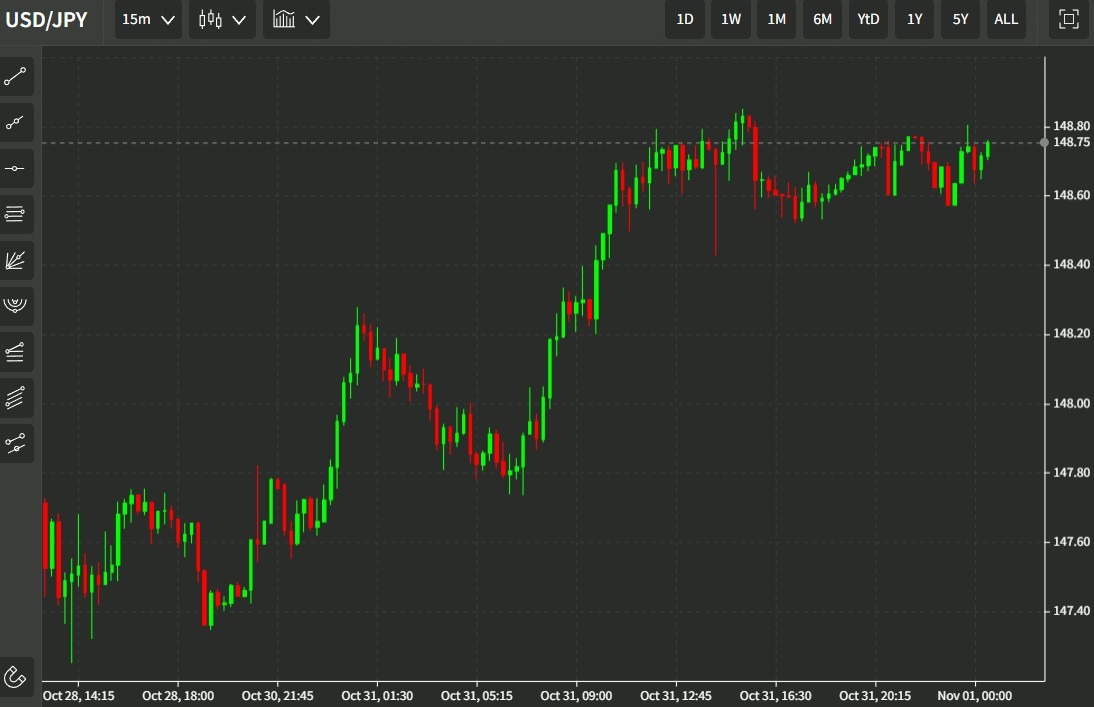Select the pitchfork drawing tool
Image resolution: width=1094 pixels, height=707 pixels.
point(15,443)
